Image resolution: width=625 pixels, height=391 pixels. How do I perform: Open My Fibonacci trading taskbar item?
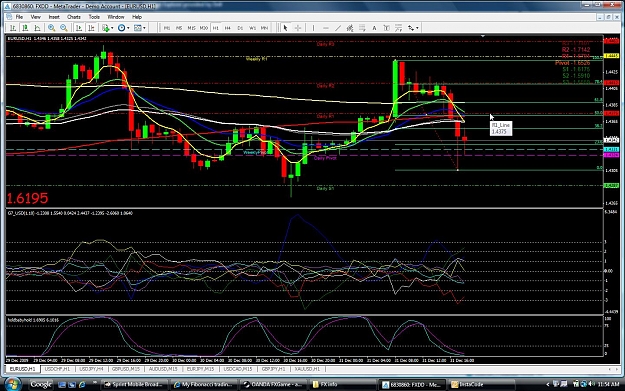[204, 385]
